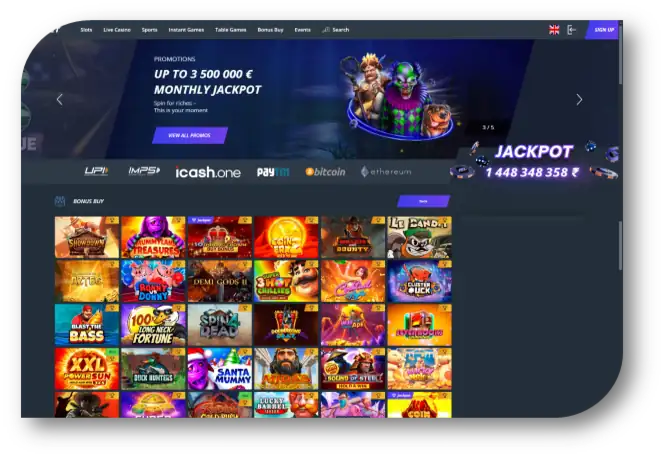Screen dimensions: 665x458
Task: Click the UPI payment logo
Action: [96, 171]
